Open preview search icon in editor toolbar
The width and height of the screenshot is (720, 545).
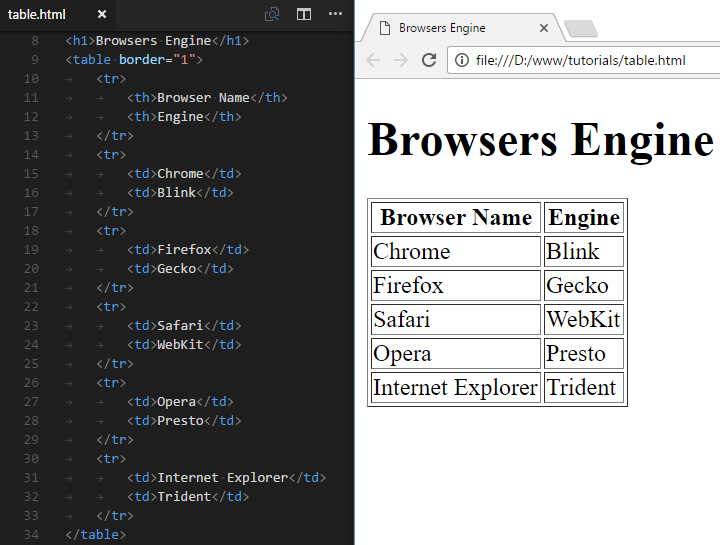[272, 14]
